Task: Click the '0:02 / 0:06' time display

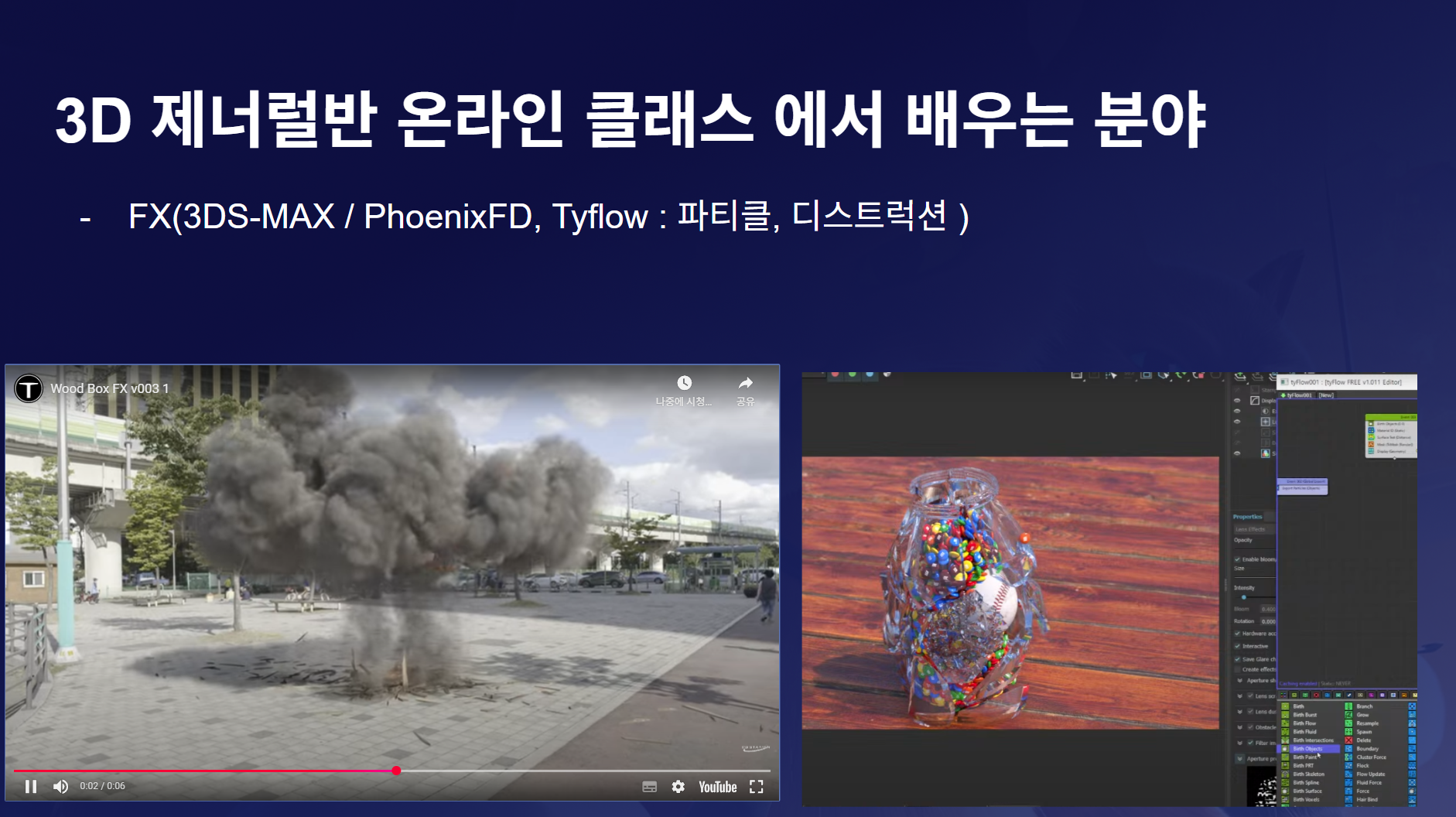Action: pyautogui.click(x=102, y=786)
